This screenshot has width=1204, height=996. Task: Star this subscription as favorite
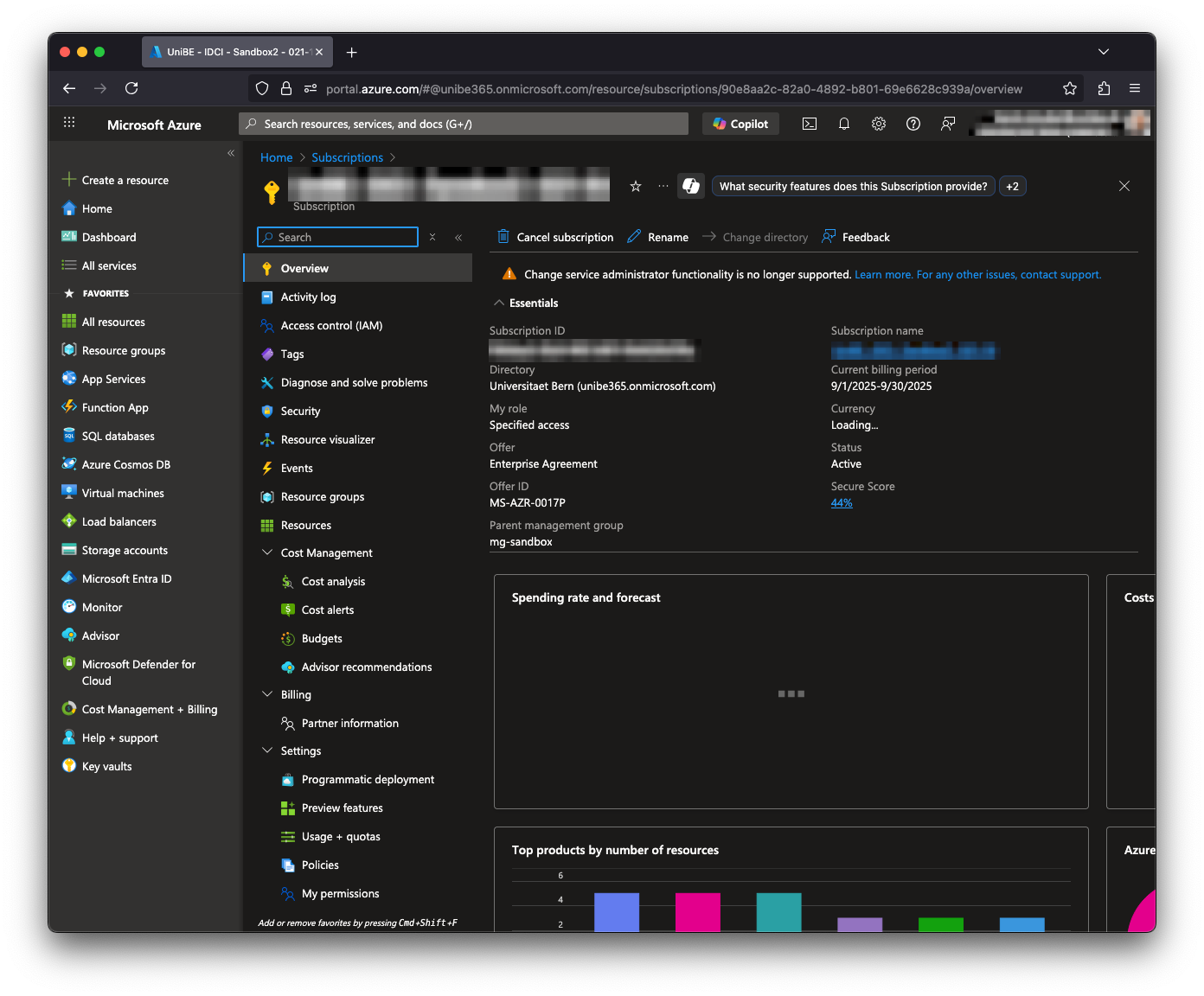pyautogui.click(x=636, y=185)
